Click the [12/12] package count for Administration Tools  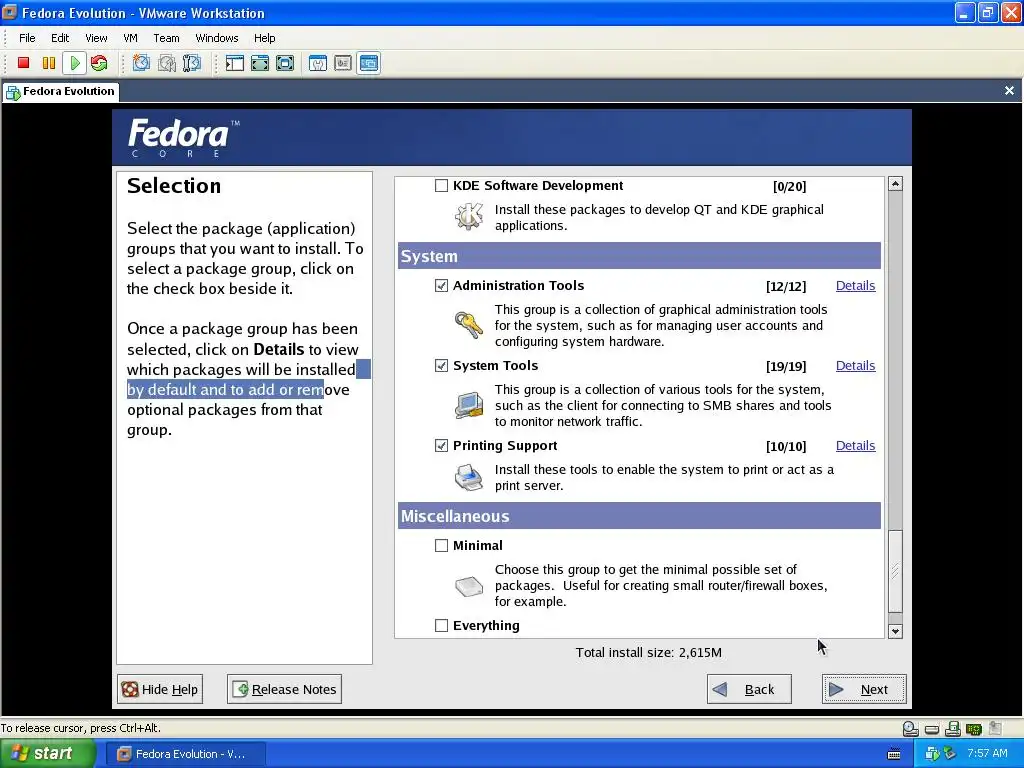click(786, 286)
